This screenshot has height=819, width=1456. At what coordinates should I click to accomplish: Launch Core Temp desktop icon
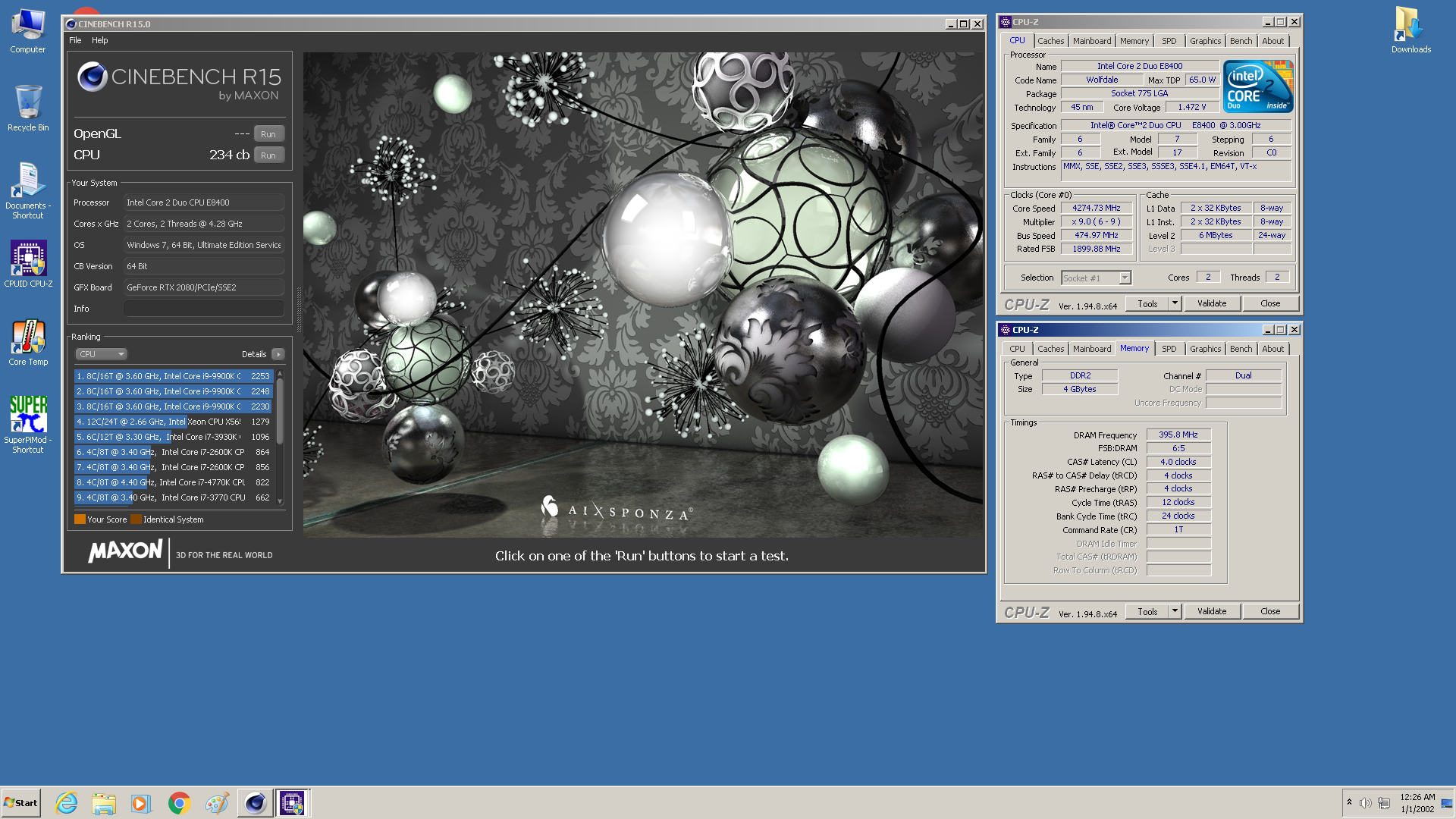[x=28, y=342]
